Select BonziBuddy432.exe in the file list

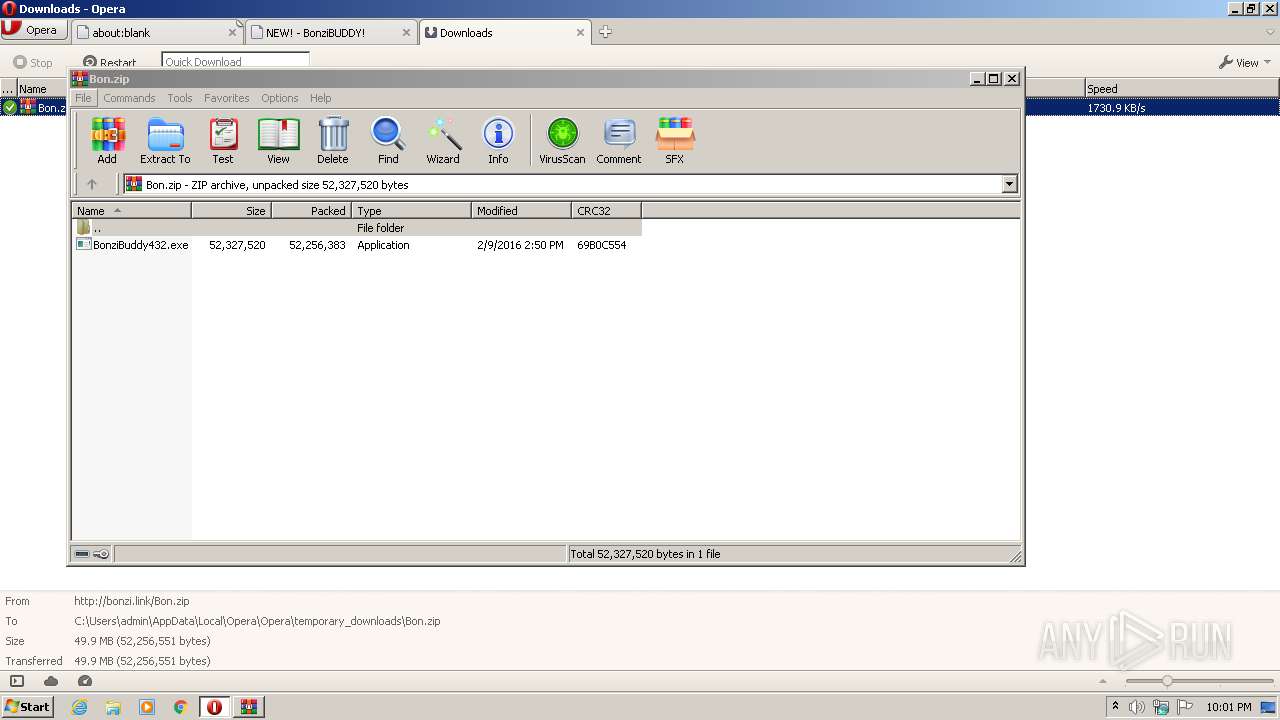[x=140, y=245]
